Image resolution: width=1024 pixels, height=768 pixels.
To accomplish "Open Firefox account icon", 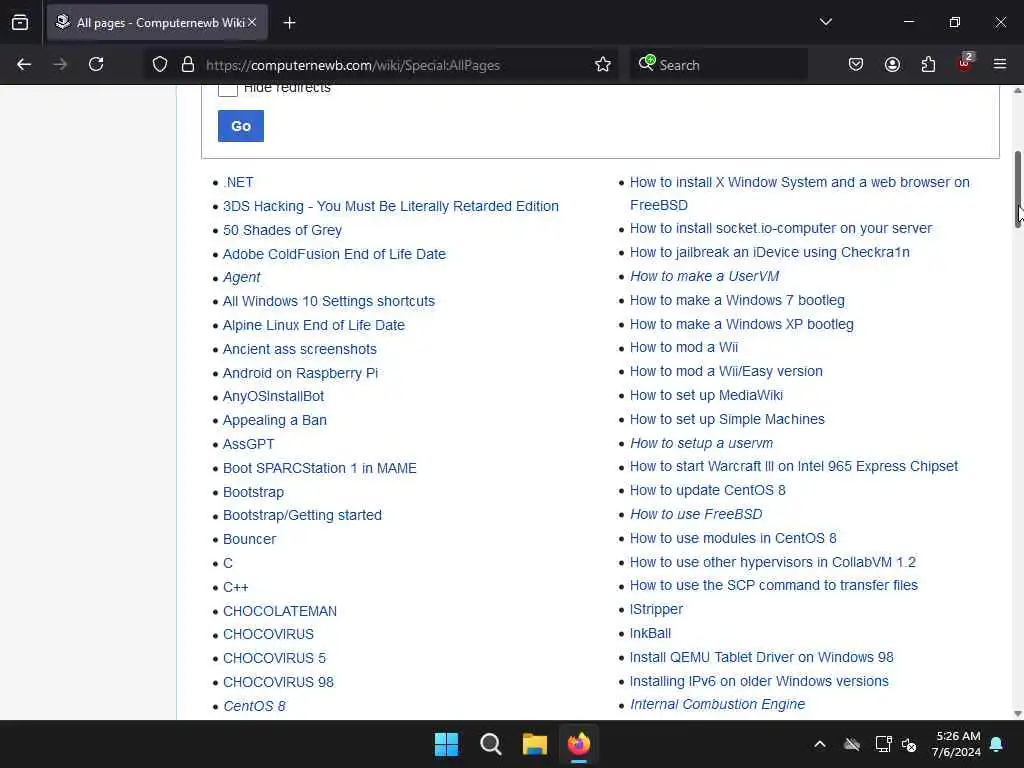I will click(x=892, y=64).
